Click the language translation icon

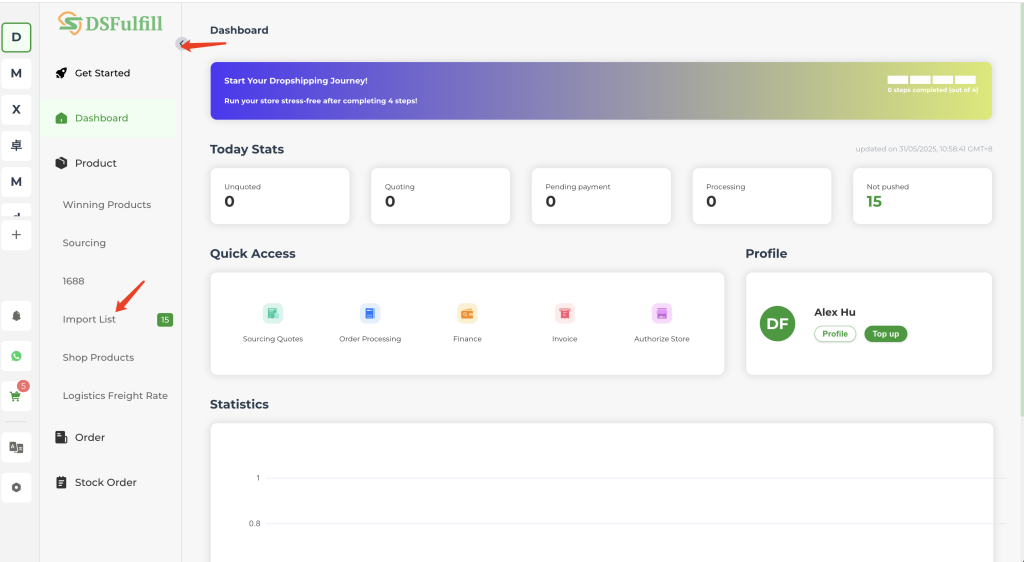pyautogui.click(x=16, y=447)
